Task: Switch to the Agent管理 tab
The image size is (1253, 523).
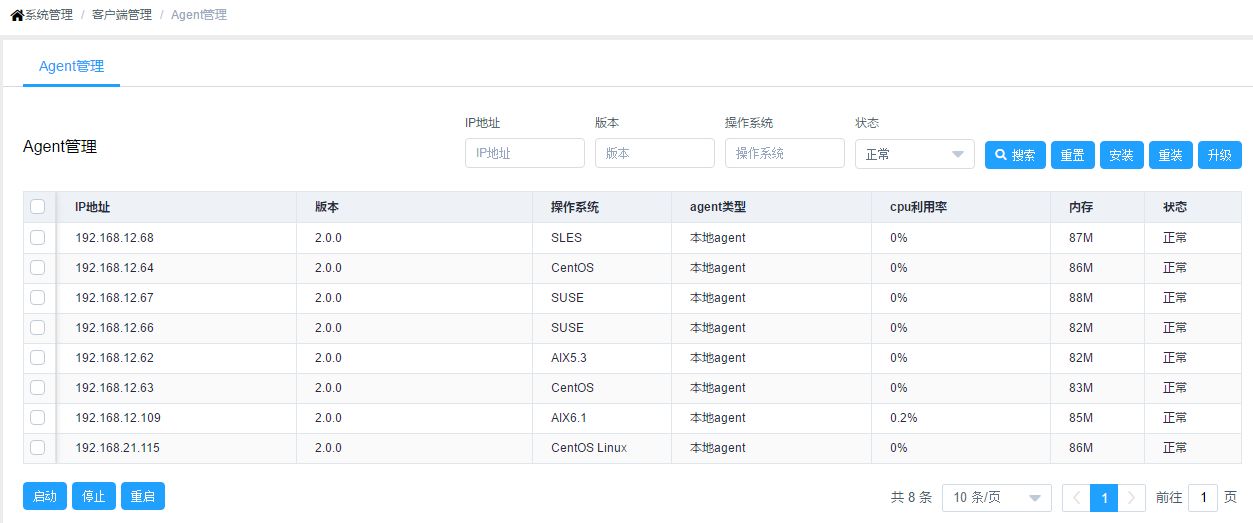Action: (x=71, y=67)
